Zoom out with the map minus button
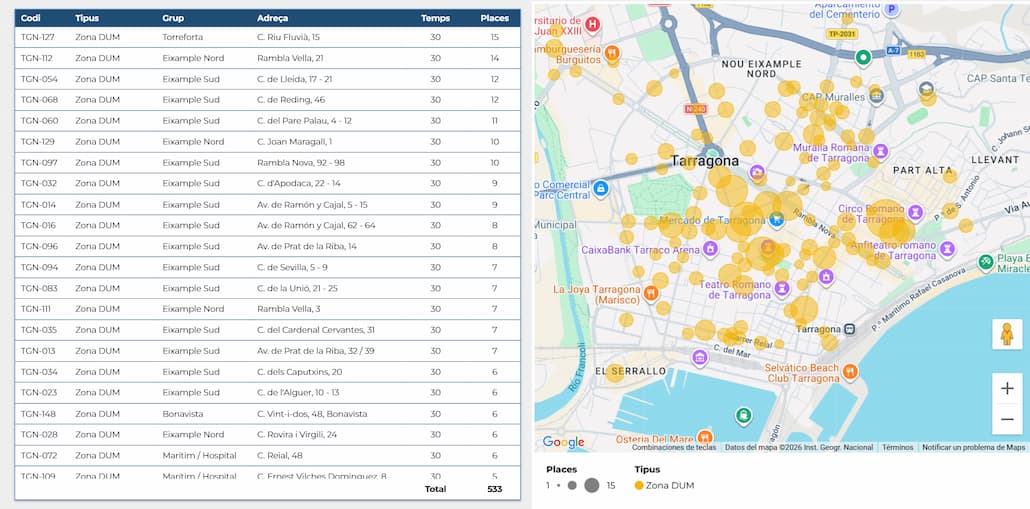Screen dimensions: 1030x509 [1007, 419]
